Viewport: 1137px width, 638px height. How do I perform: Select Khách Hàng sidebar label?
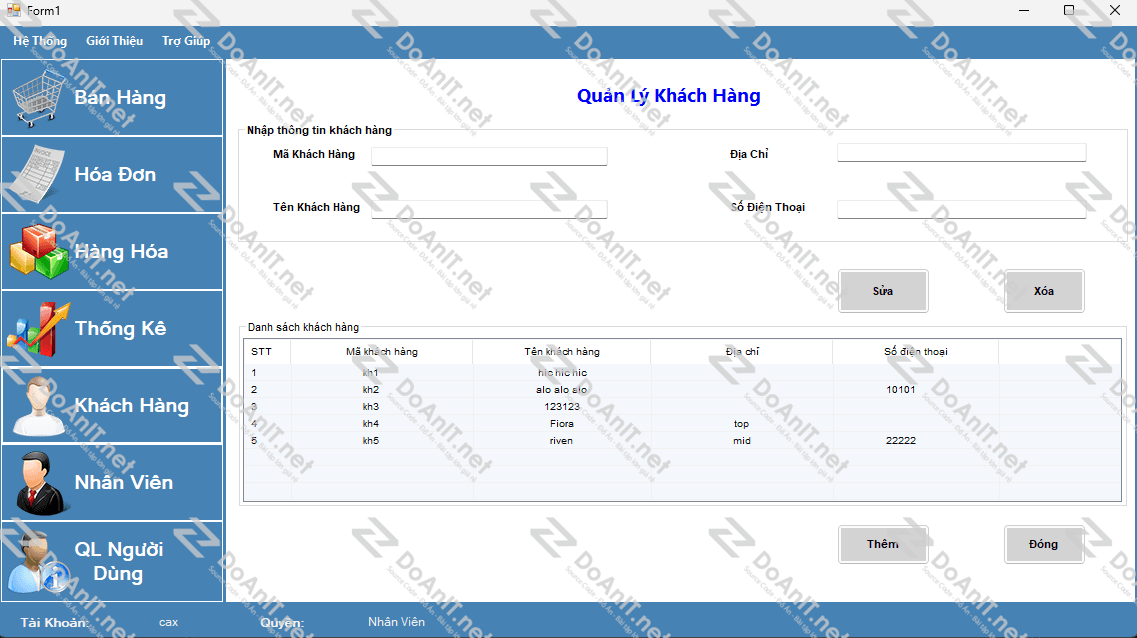[131, 405]
